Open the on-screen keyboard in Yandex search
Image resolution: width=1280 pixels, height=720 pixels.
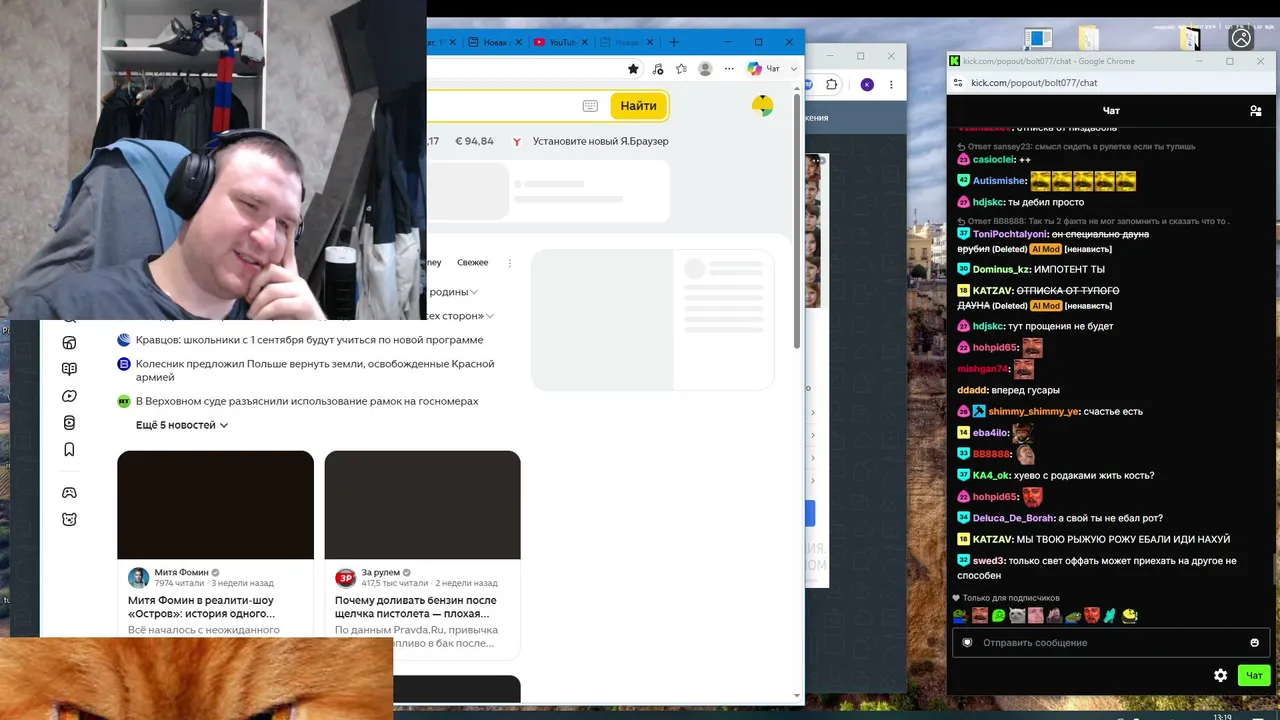pos(590,106)
